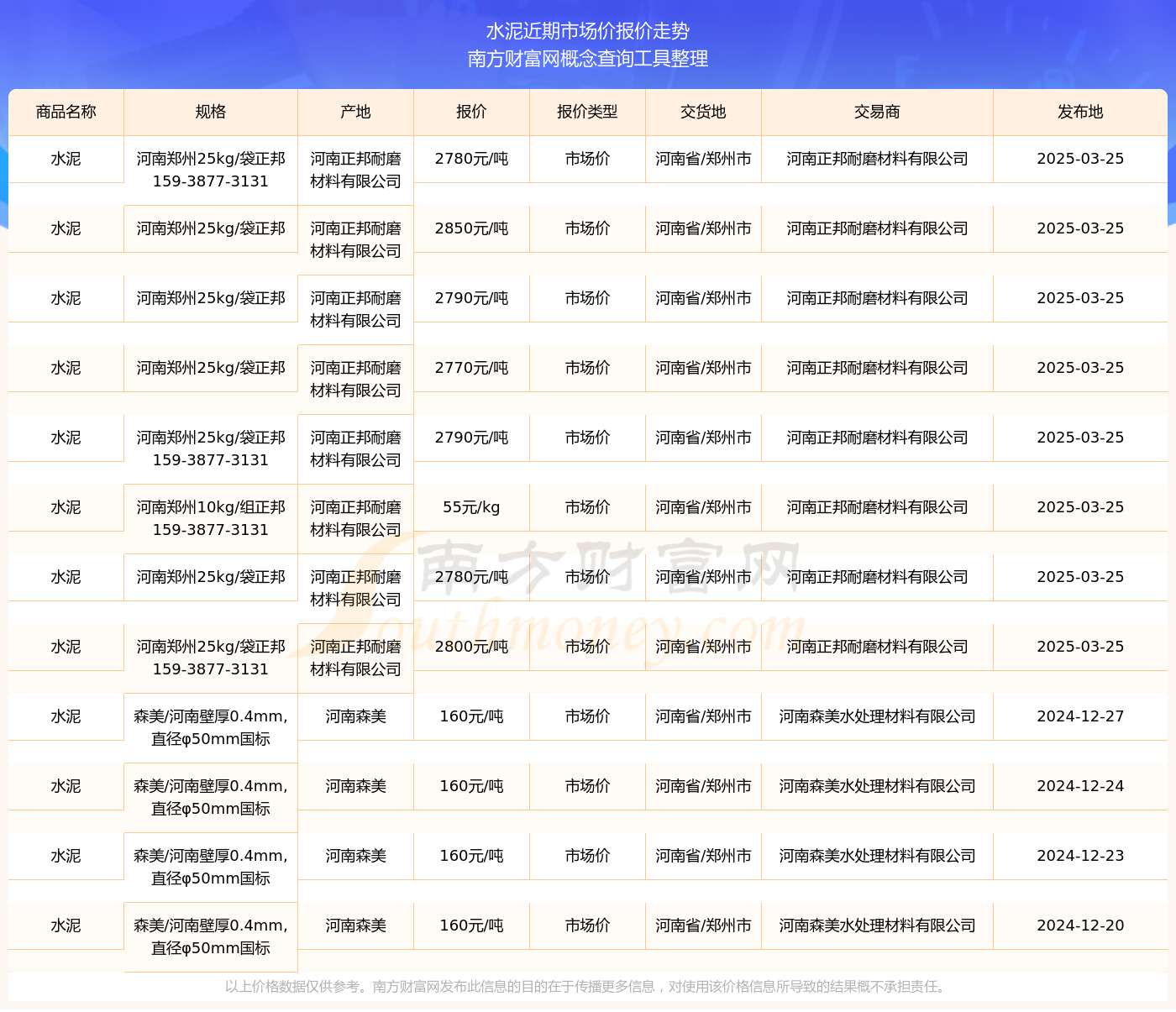
Task: Click the 水泥 cell in the 2770元/吨 row
Action: pos(66,368)
